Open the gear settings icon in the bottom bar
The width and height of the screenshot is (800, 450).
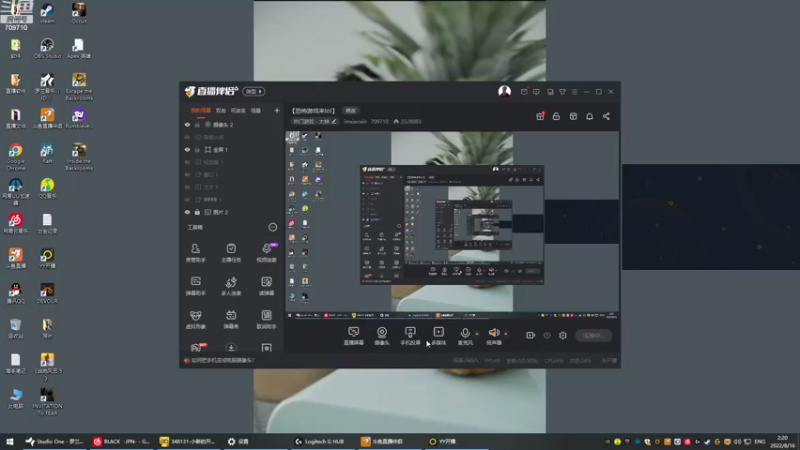coord(563,335)
